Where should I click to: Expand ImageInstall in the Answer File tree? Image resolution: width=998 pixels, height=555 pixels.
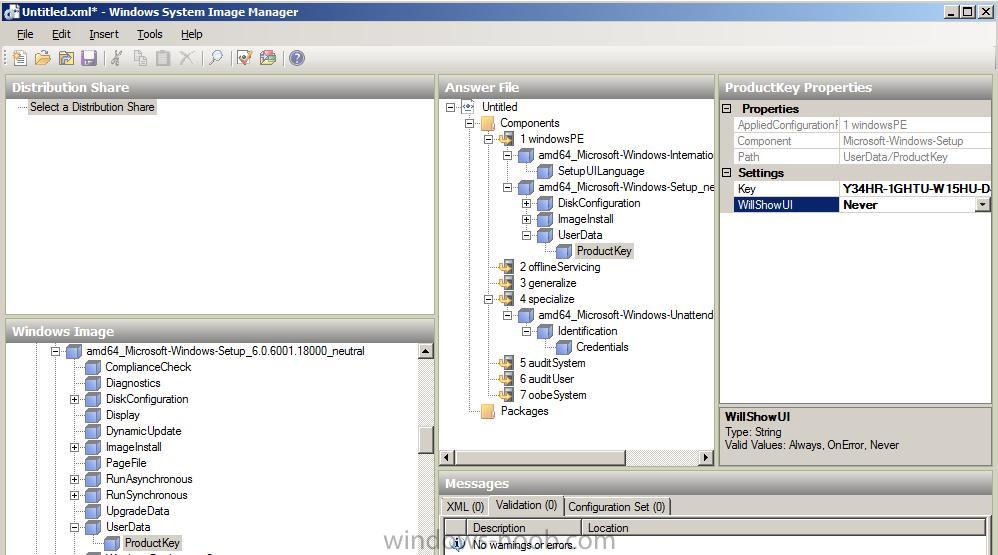coord(526,219)
